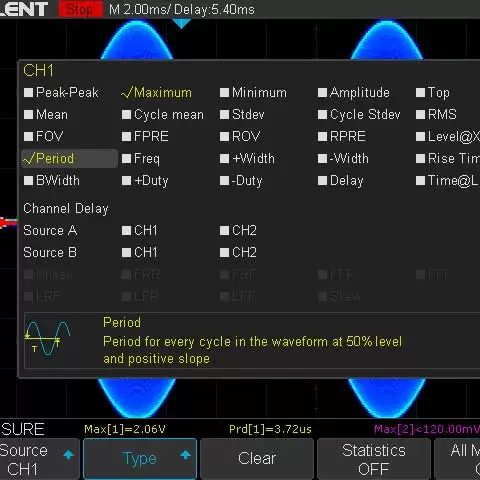Viewport: 480px width, 480px height.
Task: Open the All Measurements softkey
Action: coord(457,459)
